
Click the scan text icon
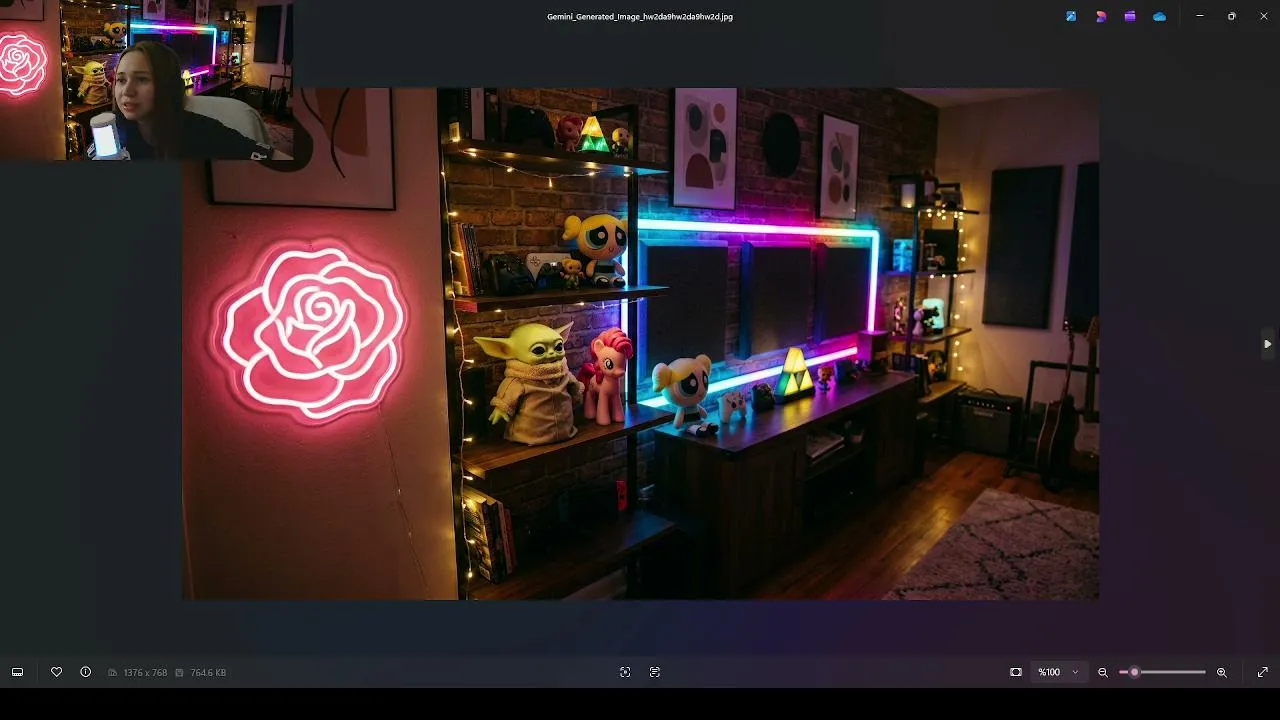(x=655, y=672)
